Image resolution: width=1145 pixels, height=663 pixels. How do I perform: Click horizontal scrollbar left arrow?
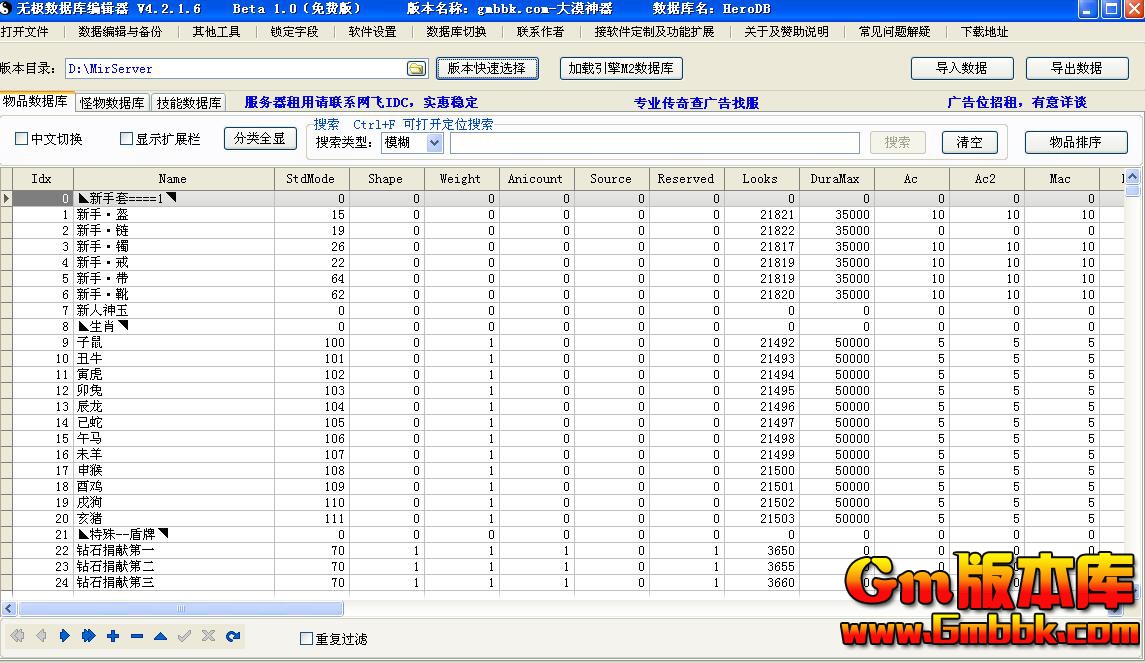9,608
